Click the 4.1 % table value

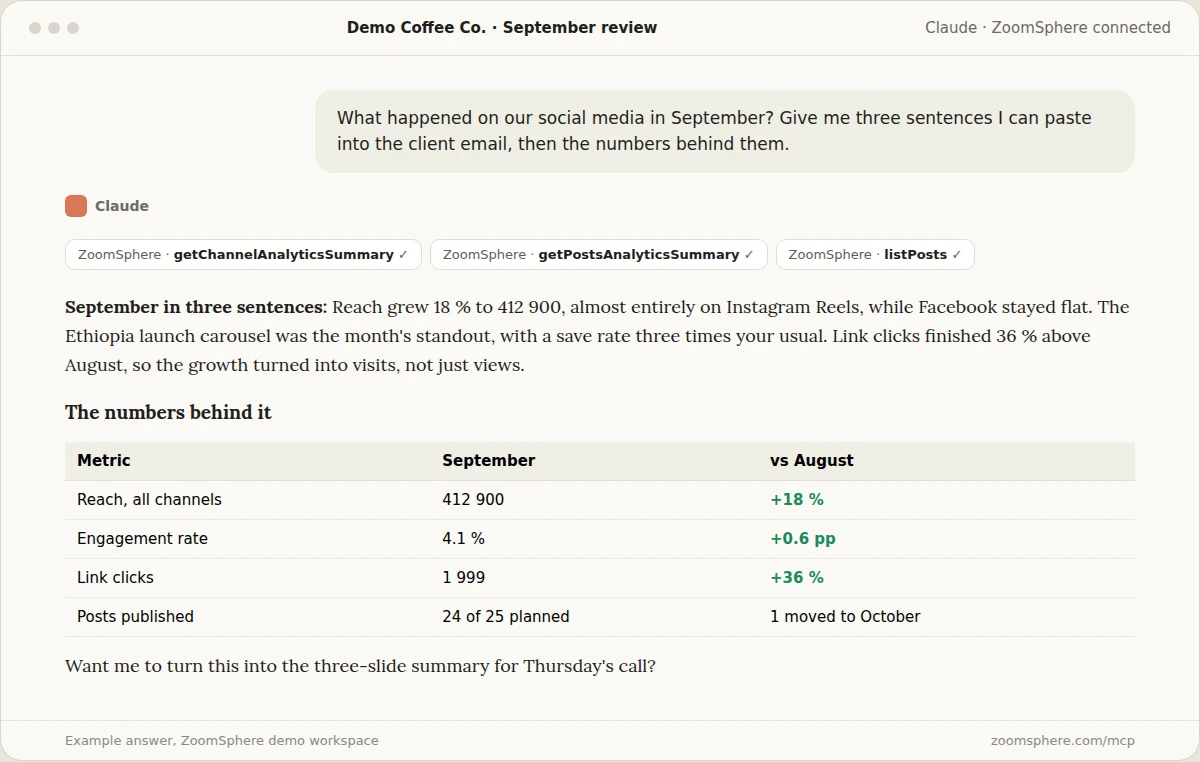coord(463,539)
